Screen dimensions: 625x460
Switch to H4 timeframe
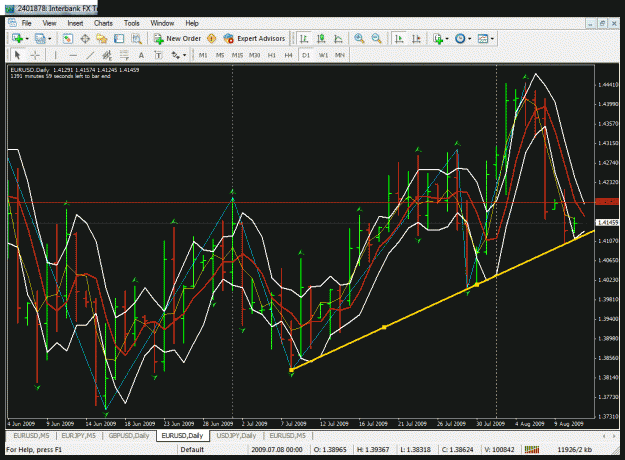click(x=289, y=55)
